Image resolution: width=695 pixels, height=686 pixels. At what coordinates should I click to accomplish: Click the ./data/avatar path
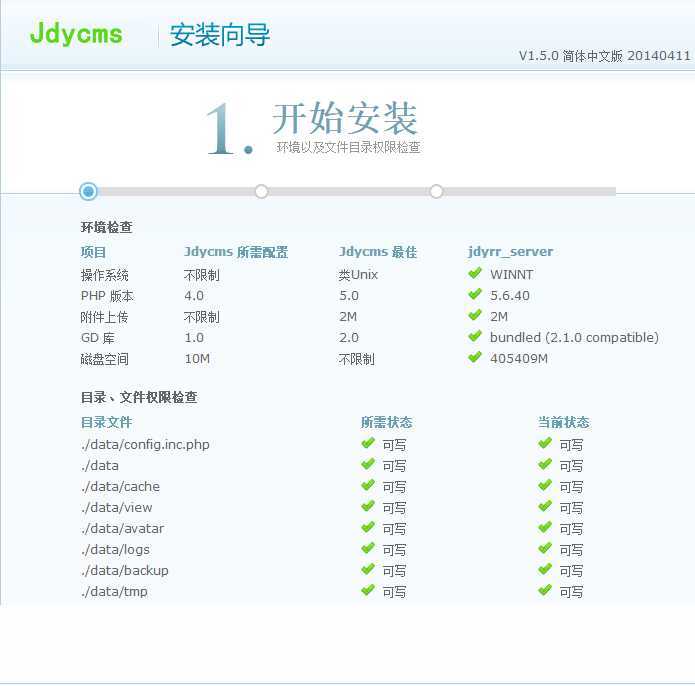click(122, 529)
